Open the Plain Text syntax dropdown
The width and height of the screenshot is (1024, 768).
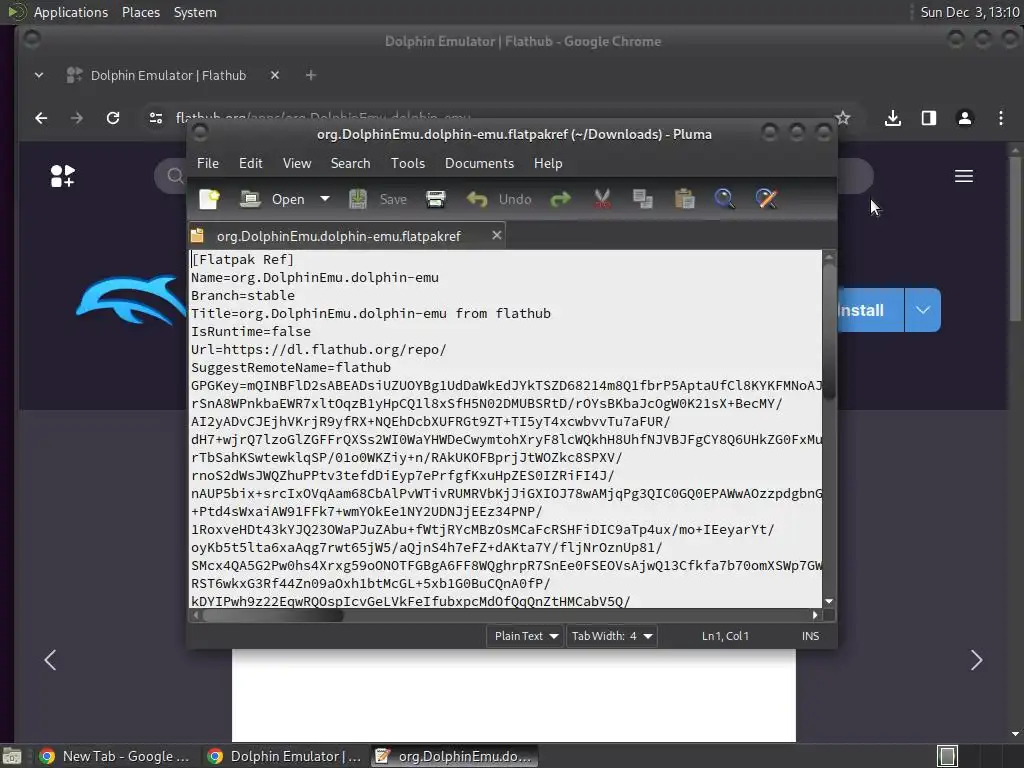coord(526,636)
